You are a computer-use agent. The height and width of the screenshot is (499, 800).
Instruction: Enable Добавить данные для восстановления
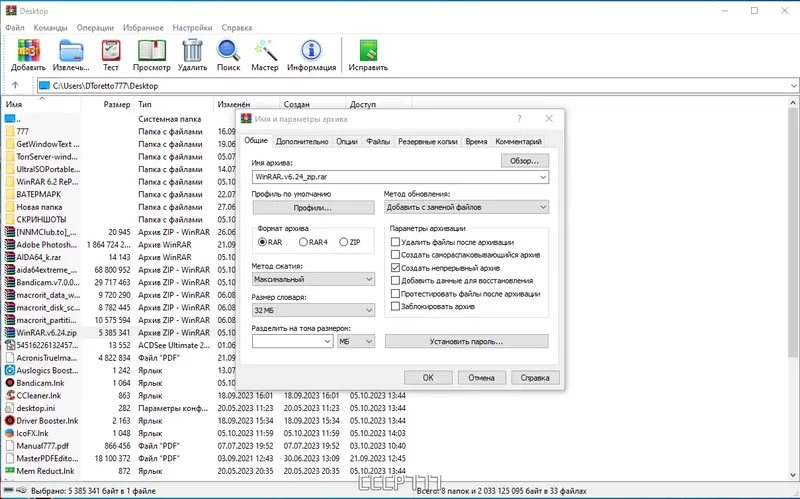395,281
